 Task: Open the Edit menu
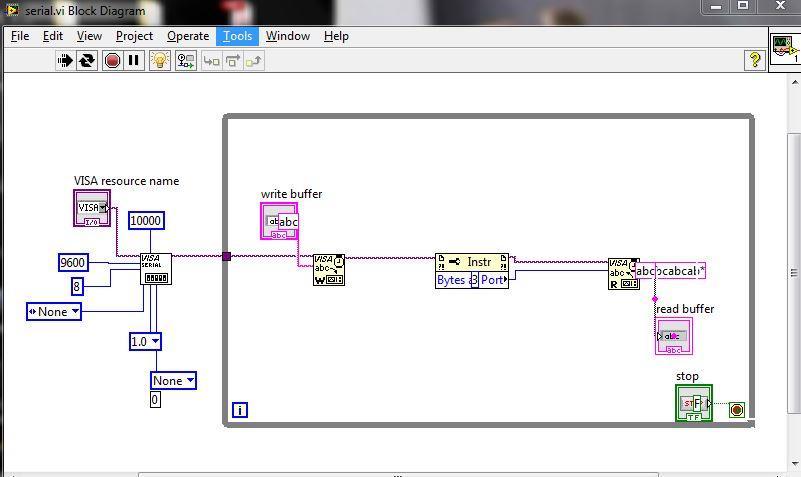point(53,36)
